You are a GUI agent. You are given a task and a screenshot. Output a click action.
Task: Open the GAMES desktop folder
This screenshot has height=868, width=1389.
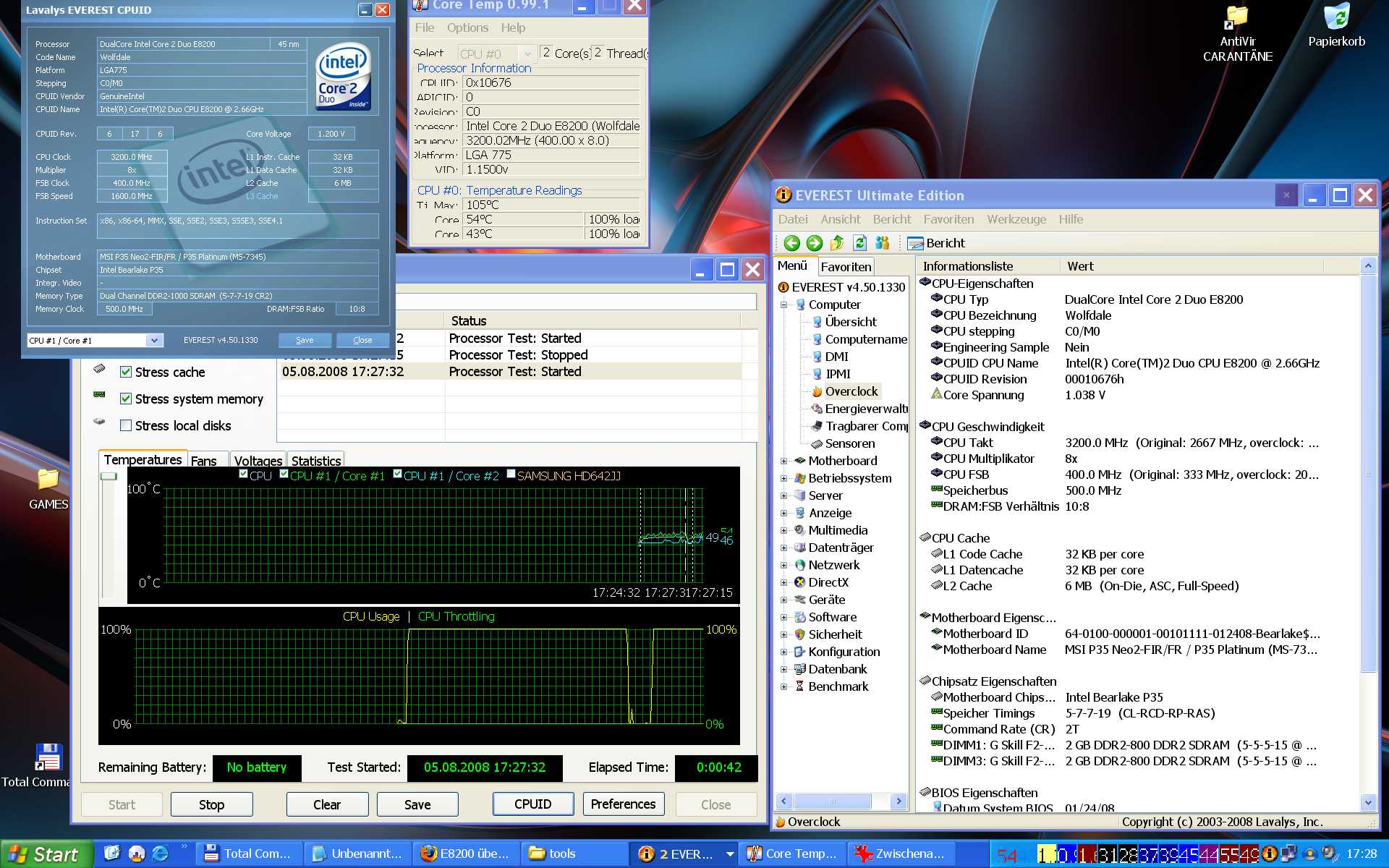point(48,489)
